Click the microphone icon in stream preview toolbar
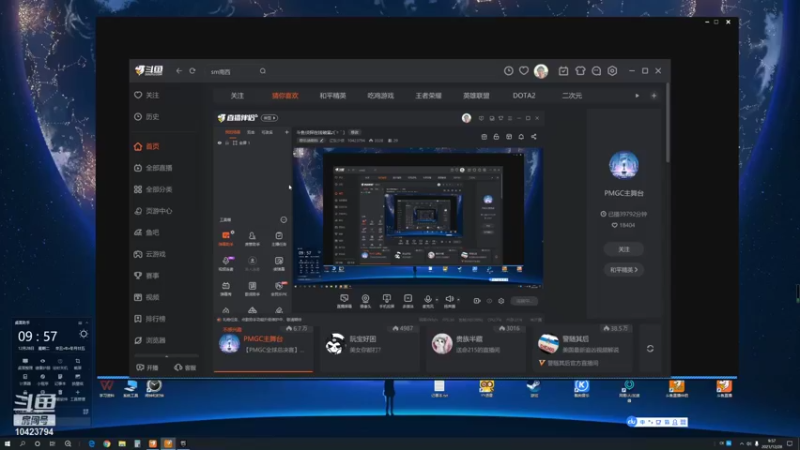The height and width of the screenshot is (450, 800). pyautogui.click(x=428, y=299)
